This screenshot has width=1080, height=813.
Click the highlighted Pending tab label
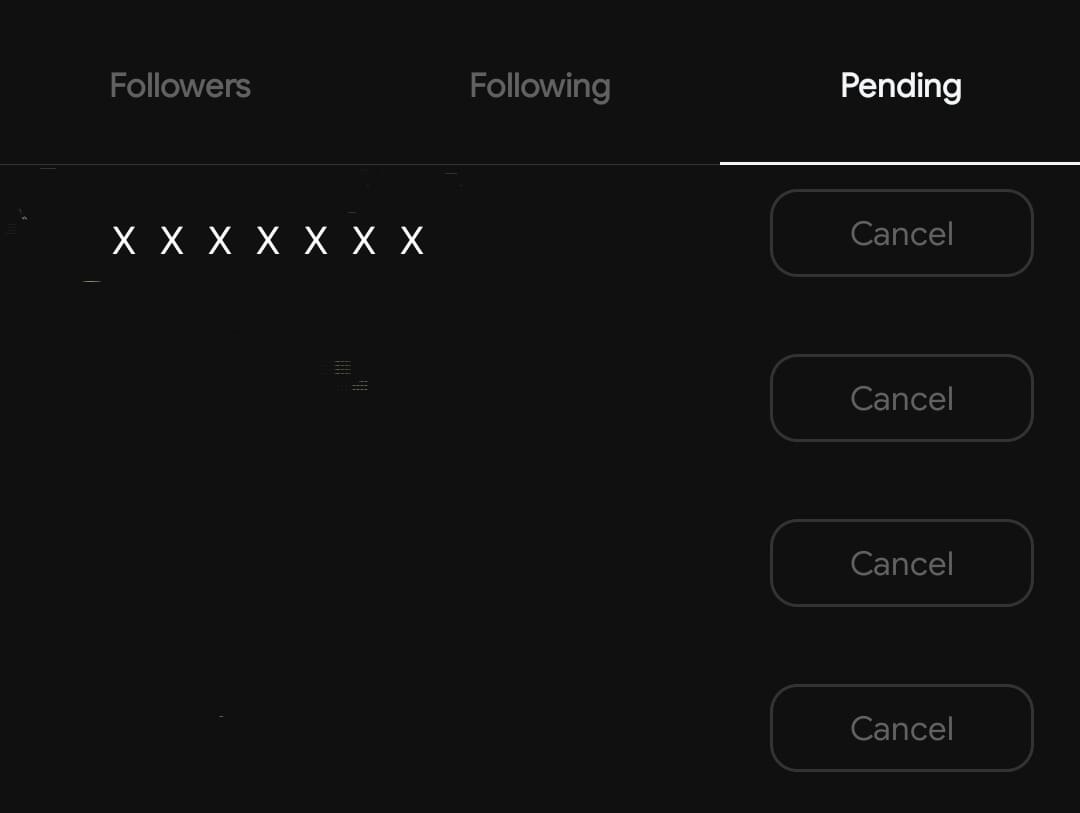pyautogui.click(x=900, y=86)
